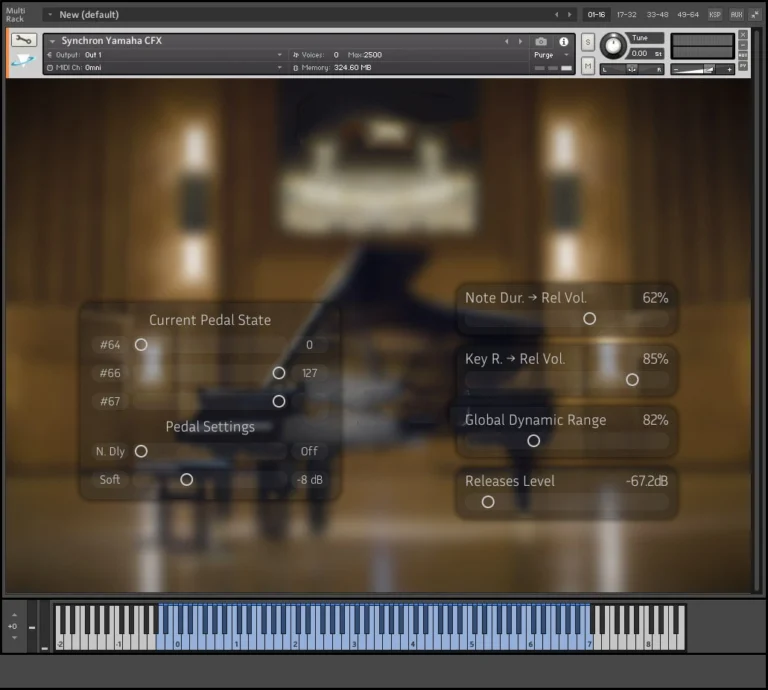Open the snapshot view camera icon

[x=541, y=42]
